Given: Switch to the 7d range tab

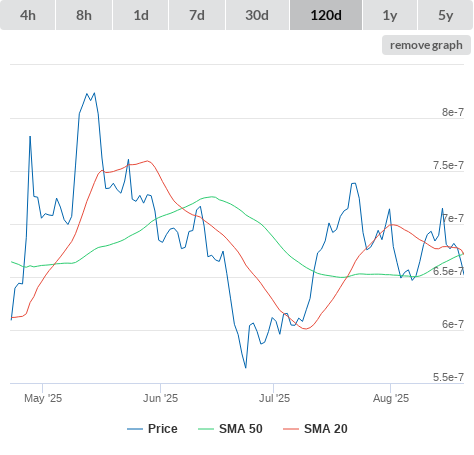Looking at the screenshot, I should tap(197, 15).
